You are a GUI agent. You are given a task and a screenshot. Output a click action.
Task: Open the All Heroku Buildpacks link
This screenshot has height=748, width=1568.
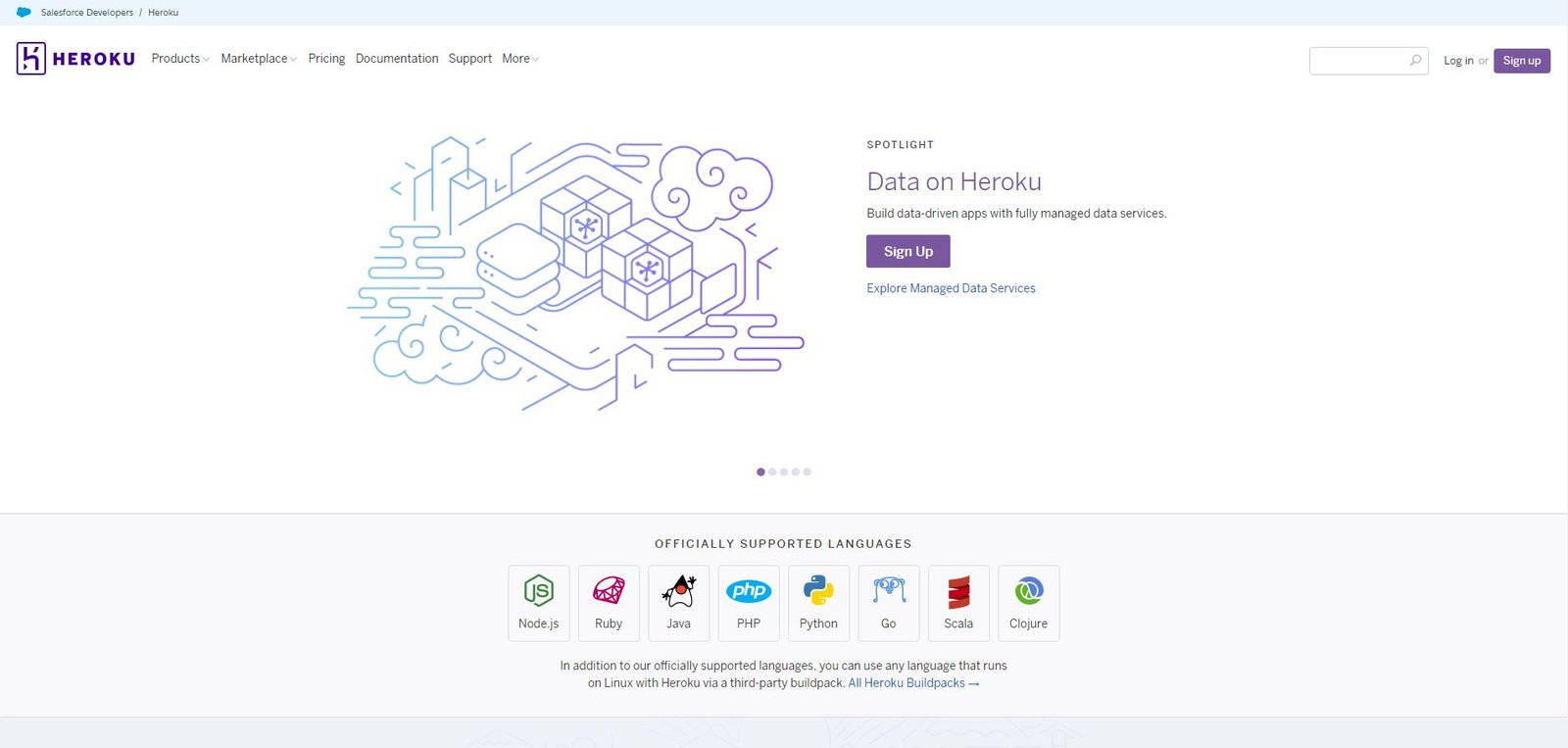(913, 683)
